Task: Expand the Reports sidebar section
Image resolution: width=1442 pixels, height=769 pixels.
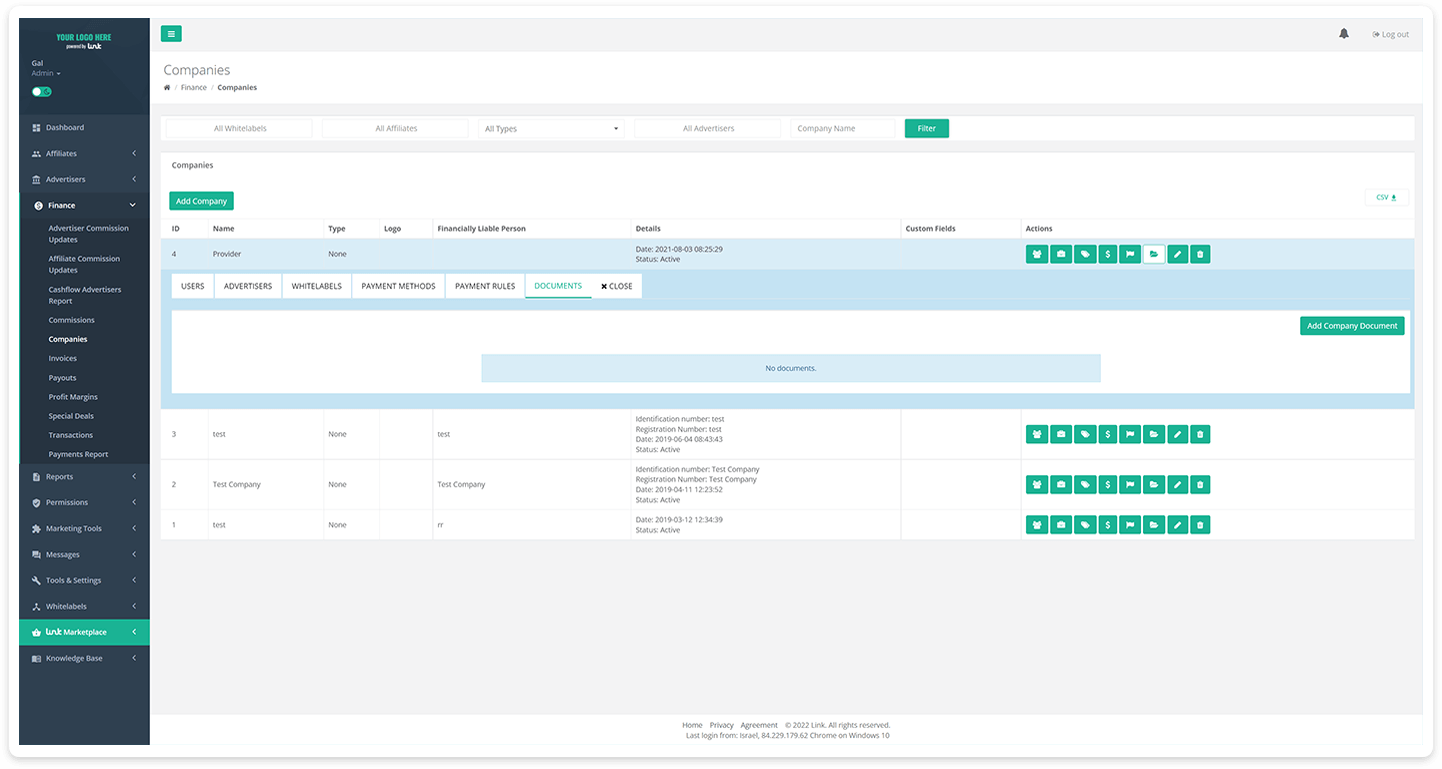Action: click(x=84, y=477)
